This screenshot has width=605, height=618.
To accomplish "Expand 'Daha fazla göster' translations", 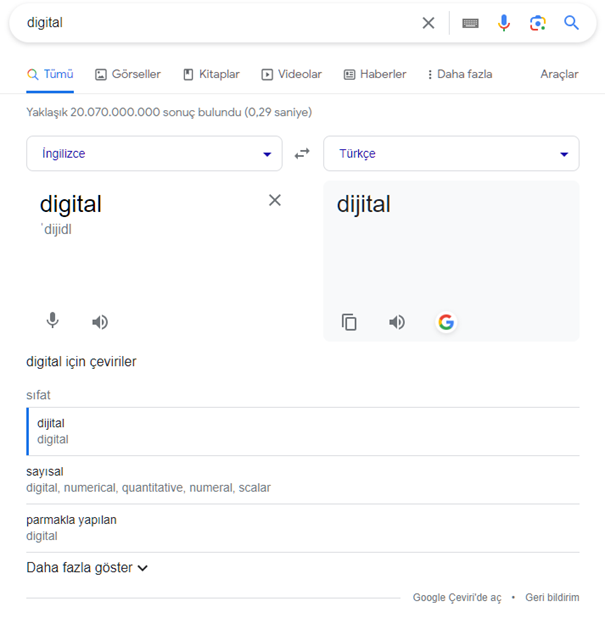I will point(87,568).
